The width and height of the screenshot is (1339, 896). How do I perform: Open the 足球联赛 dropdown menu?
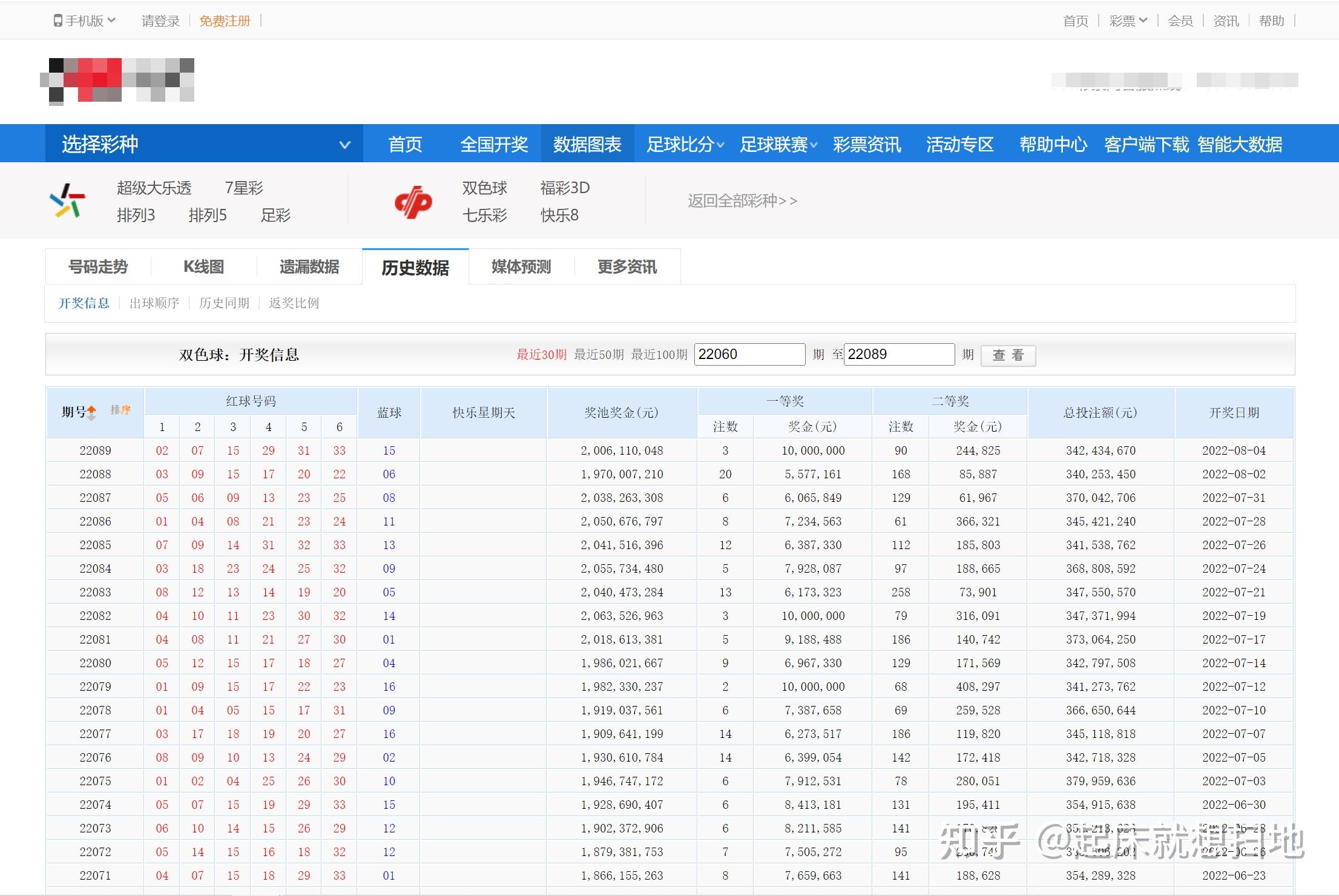(x=778, y=144)
